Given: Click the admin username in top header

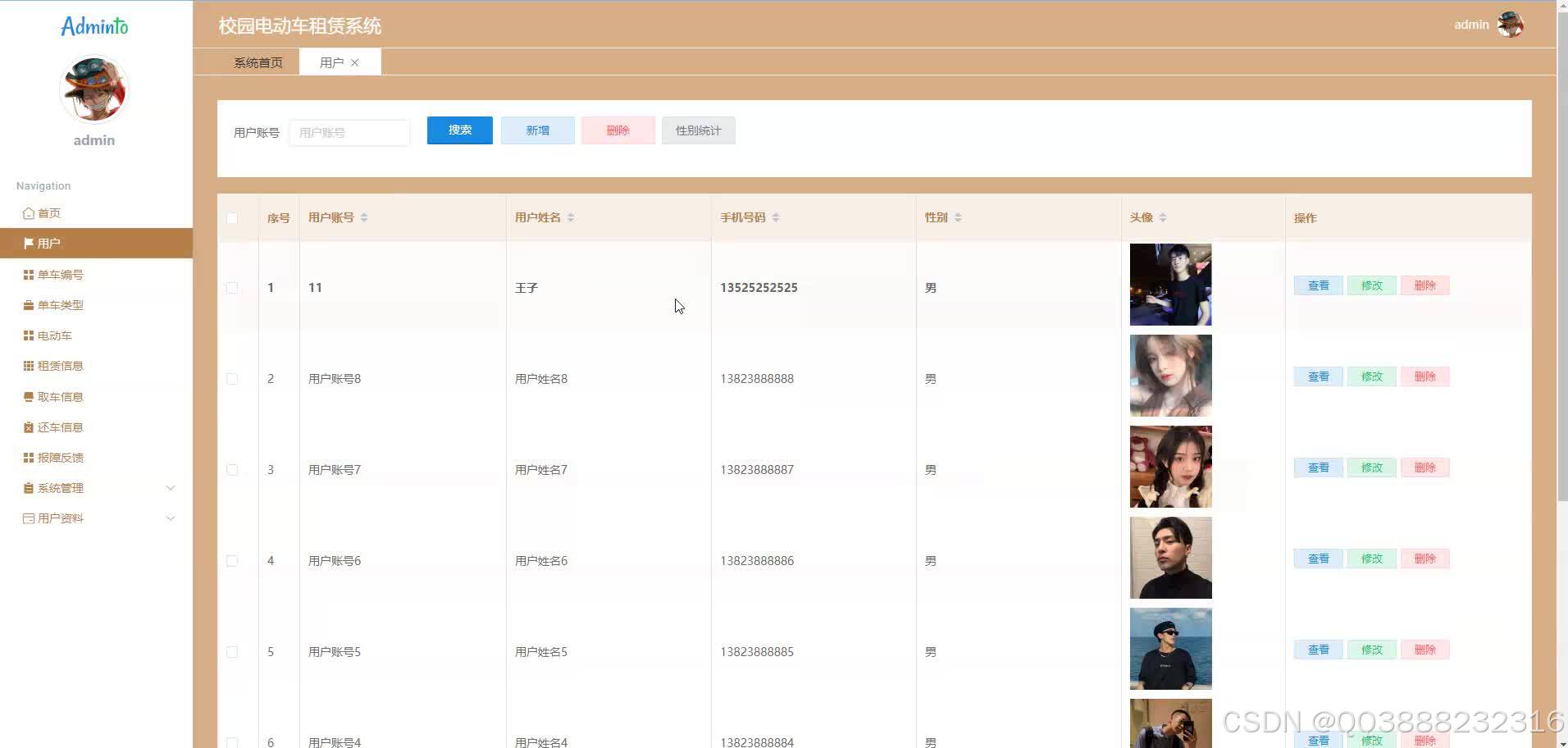Looking at the screenshot, I should tap(1471, 25).
